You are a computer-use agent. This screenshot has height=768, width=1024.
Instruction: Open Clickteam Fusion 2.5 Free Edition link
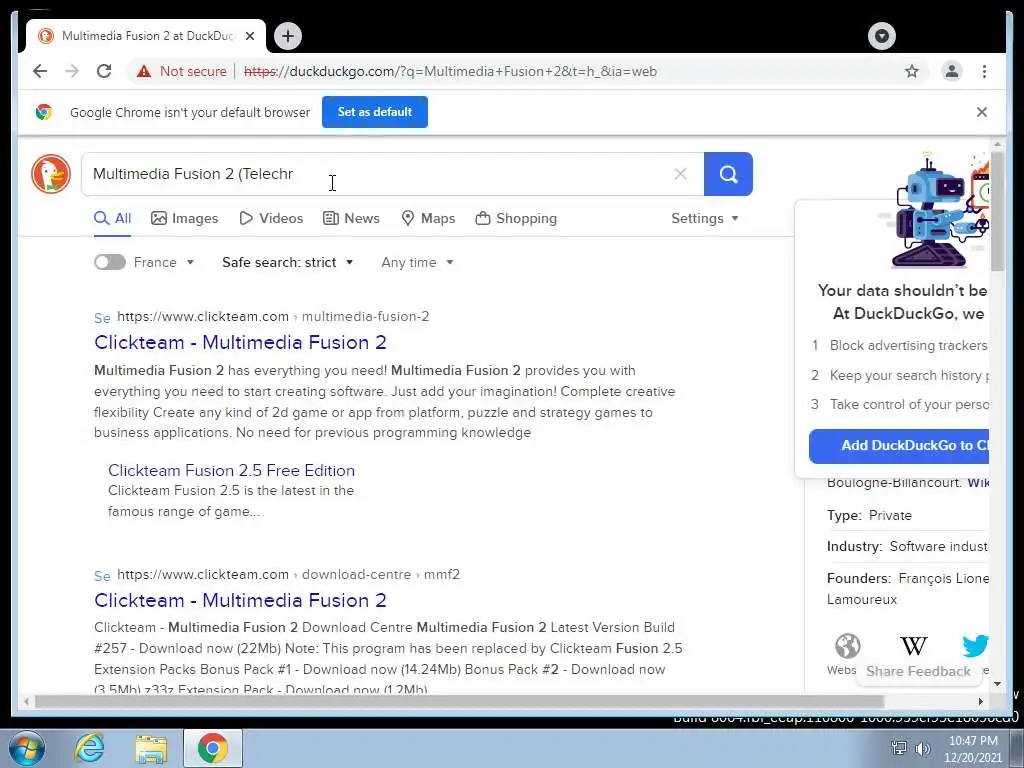point(231,470)
